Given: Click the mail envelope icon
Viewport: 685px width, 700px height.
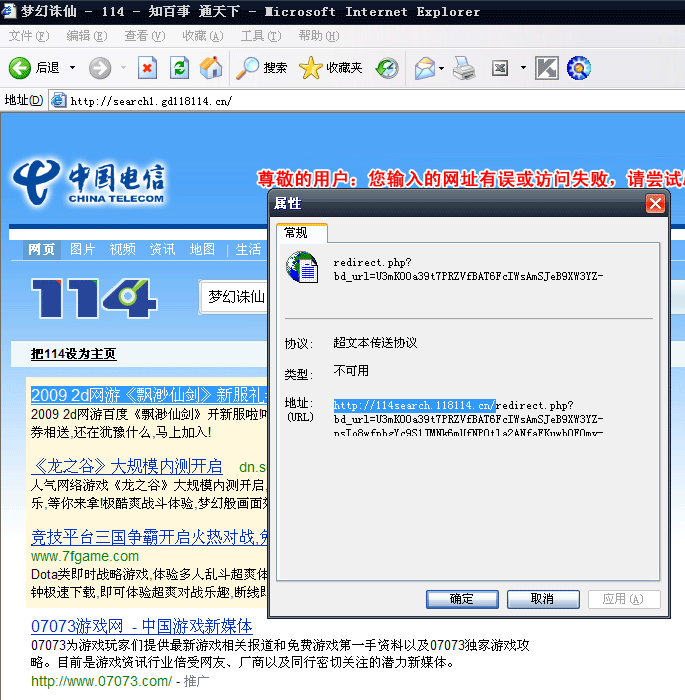Looking at the screenshot, I should [x=425, y=68].
